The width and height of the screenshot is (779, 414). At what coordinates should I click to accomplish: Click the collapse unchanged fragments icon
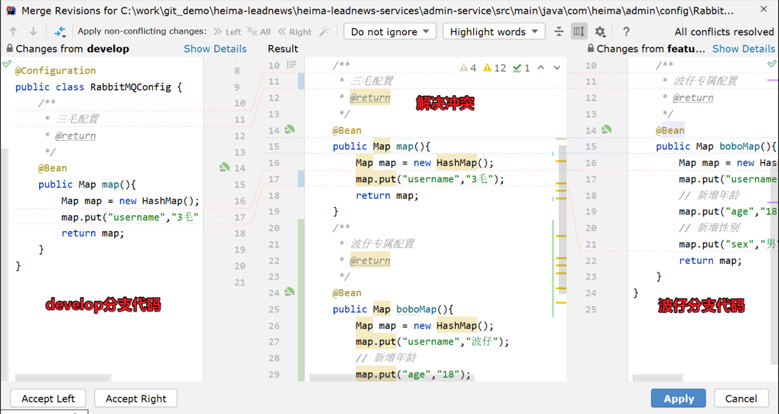559,32
